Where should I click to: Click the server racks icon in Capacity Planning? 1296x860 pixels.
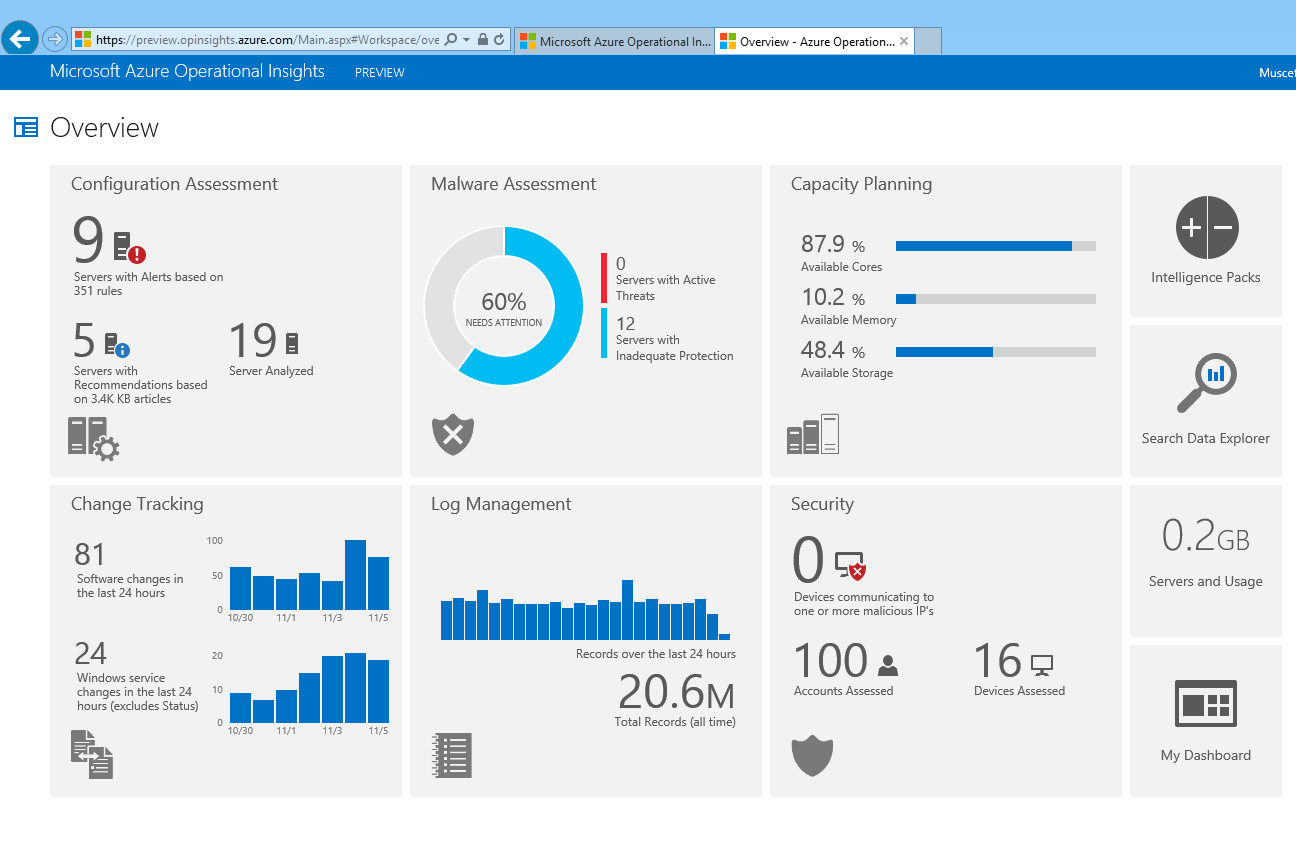coord(812,435)
